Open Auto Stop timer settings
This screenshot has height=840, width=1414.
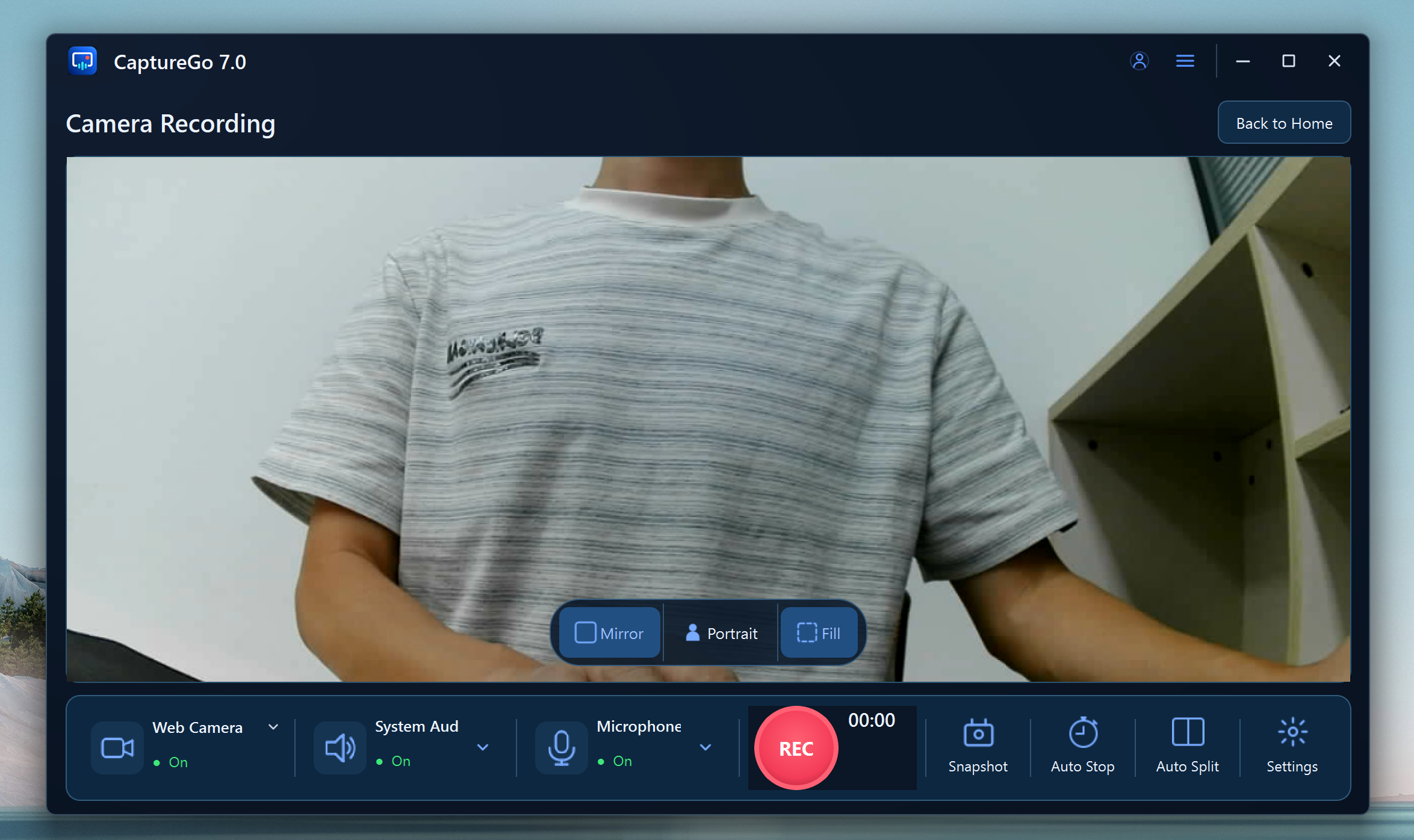1082,746
